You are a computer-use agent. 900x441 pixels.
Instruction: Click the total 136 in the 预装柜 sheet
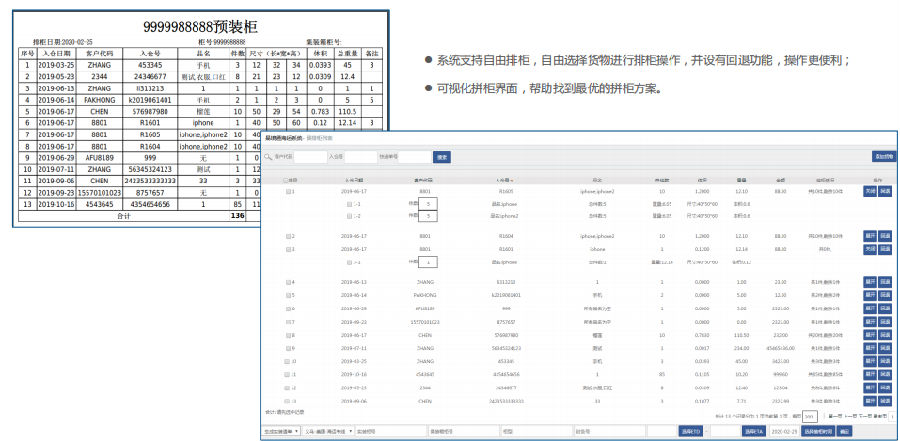coord(237,216)
